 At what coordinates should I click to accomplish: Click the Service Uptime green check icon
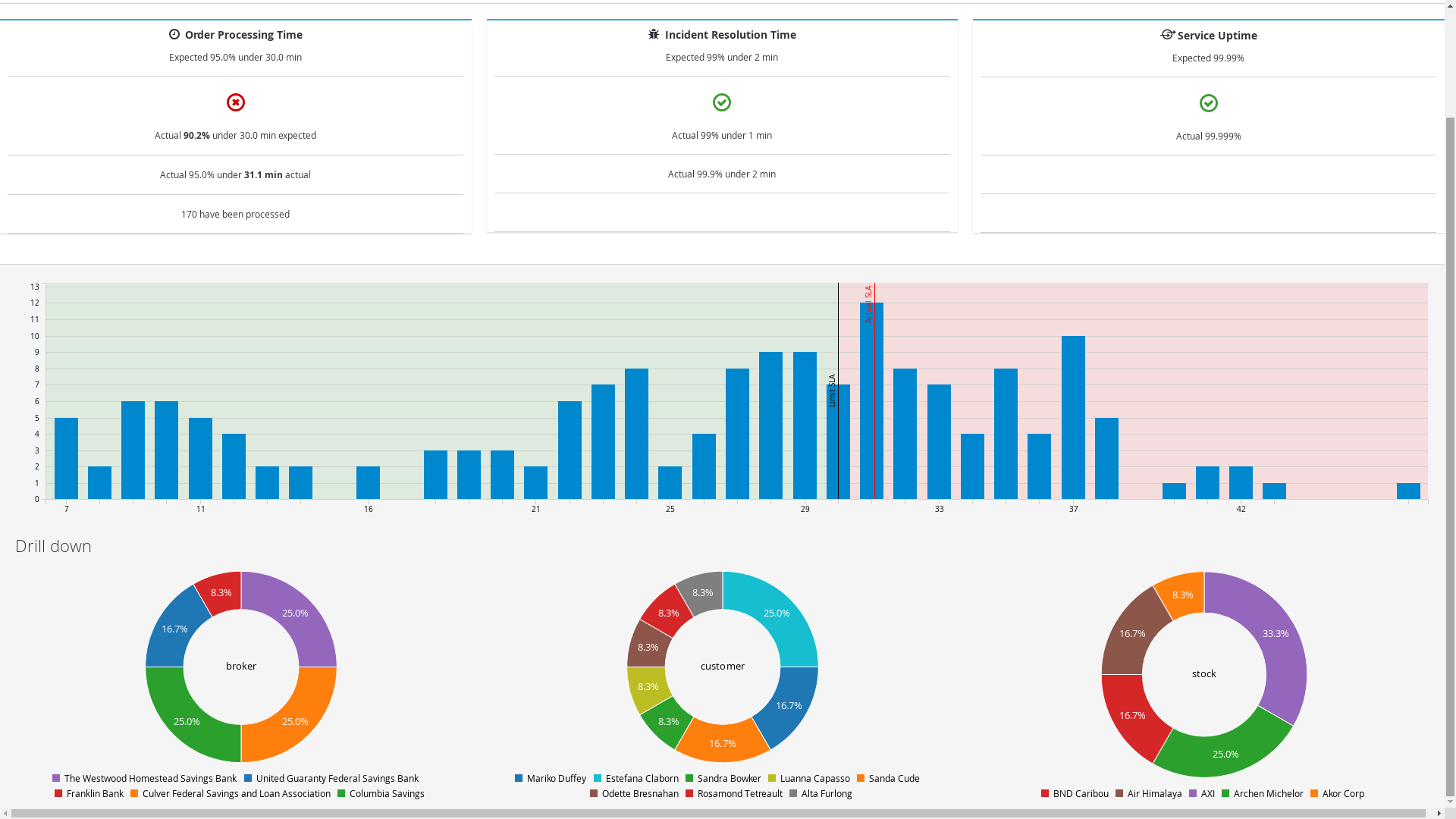(x=1209, y=103)
